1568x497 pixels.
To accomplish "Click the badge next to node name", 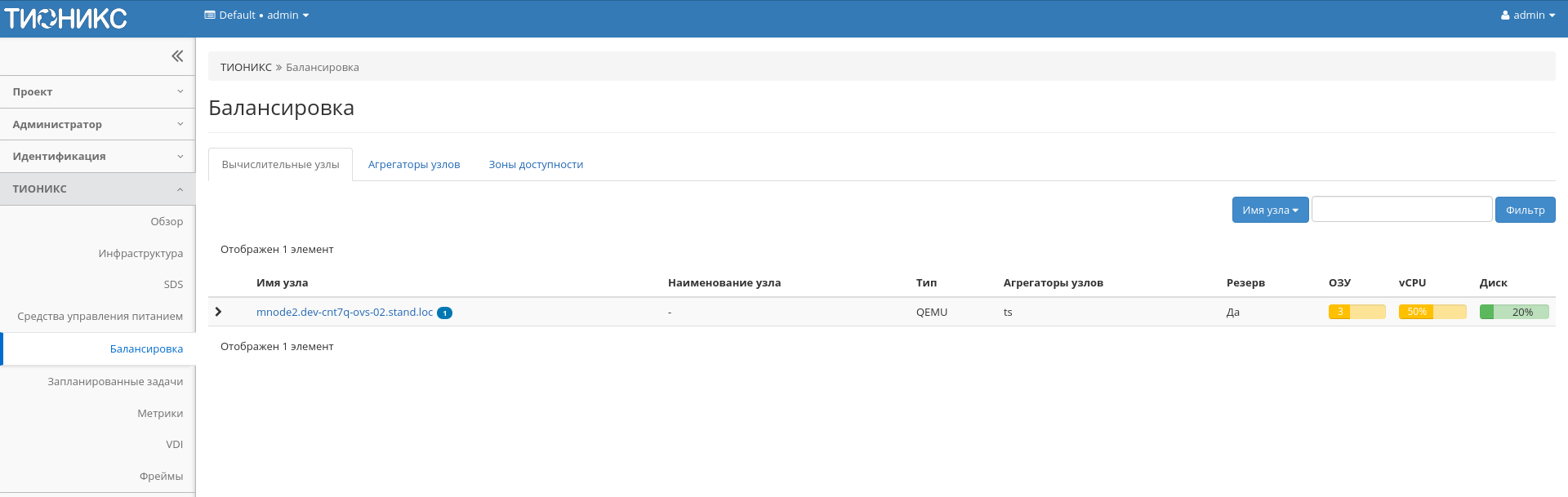I will [x=444, y=313].
